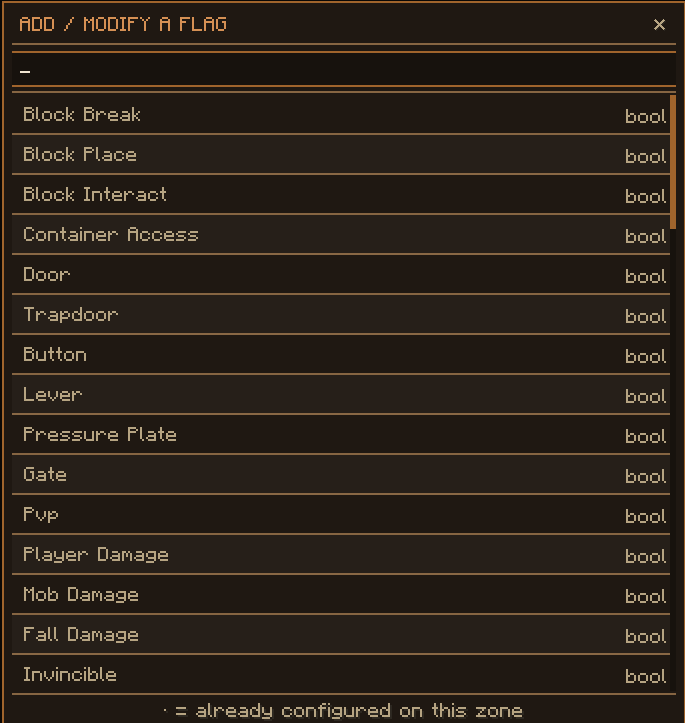The image size is (685, 723).
Task: Click the bool type label for Pvp
Action: [x=645, y=516]
